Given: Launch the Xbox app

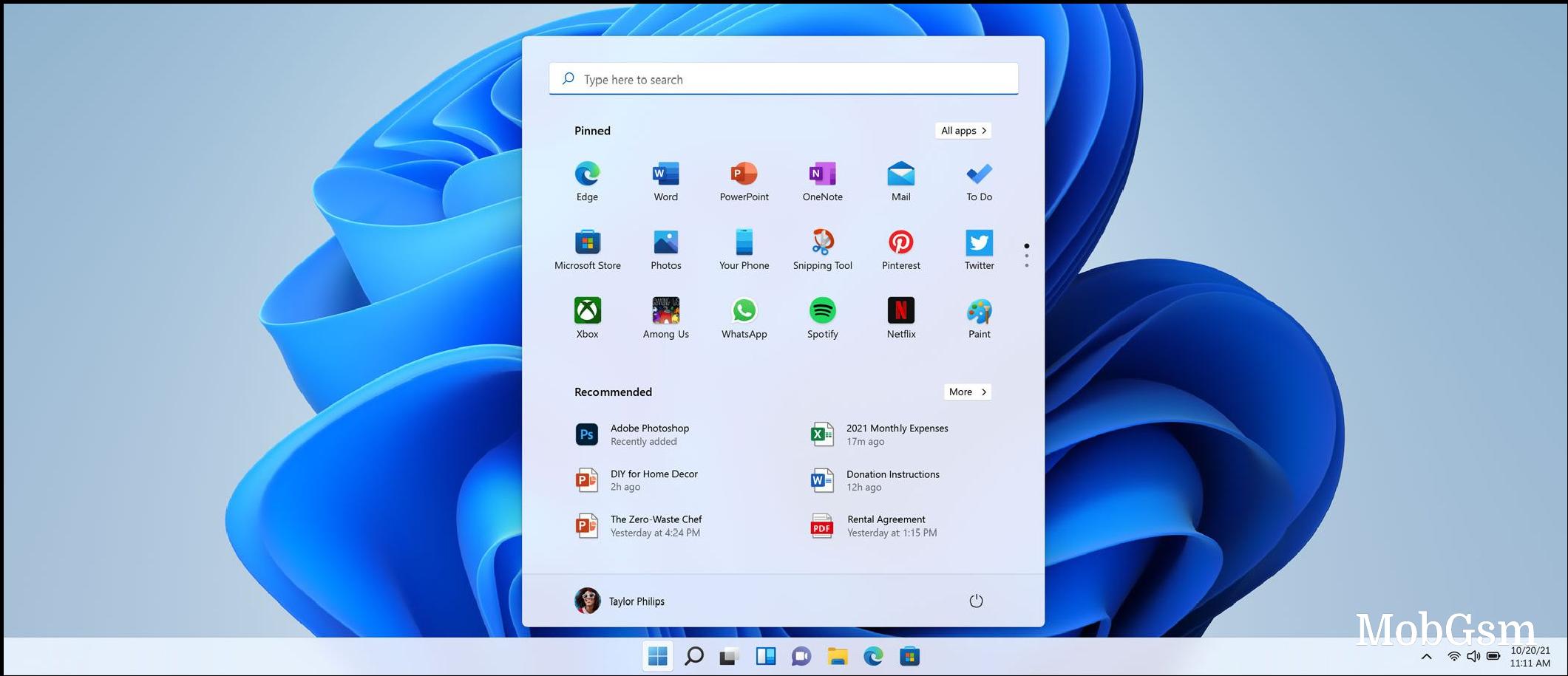Looking at the screenshot, I should 587,318.
